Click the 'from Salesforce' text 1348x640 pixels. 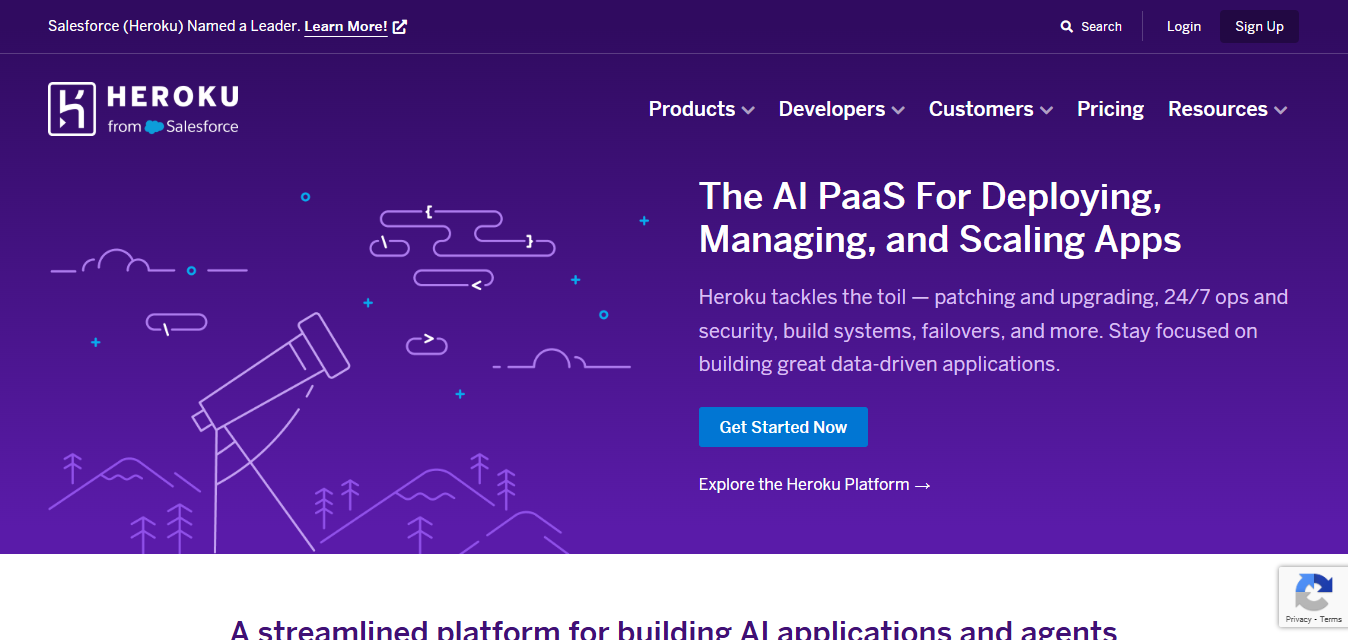tap(173, 127)
